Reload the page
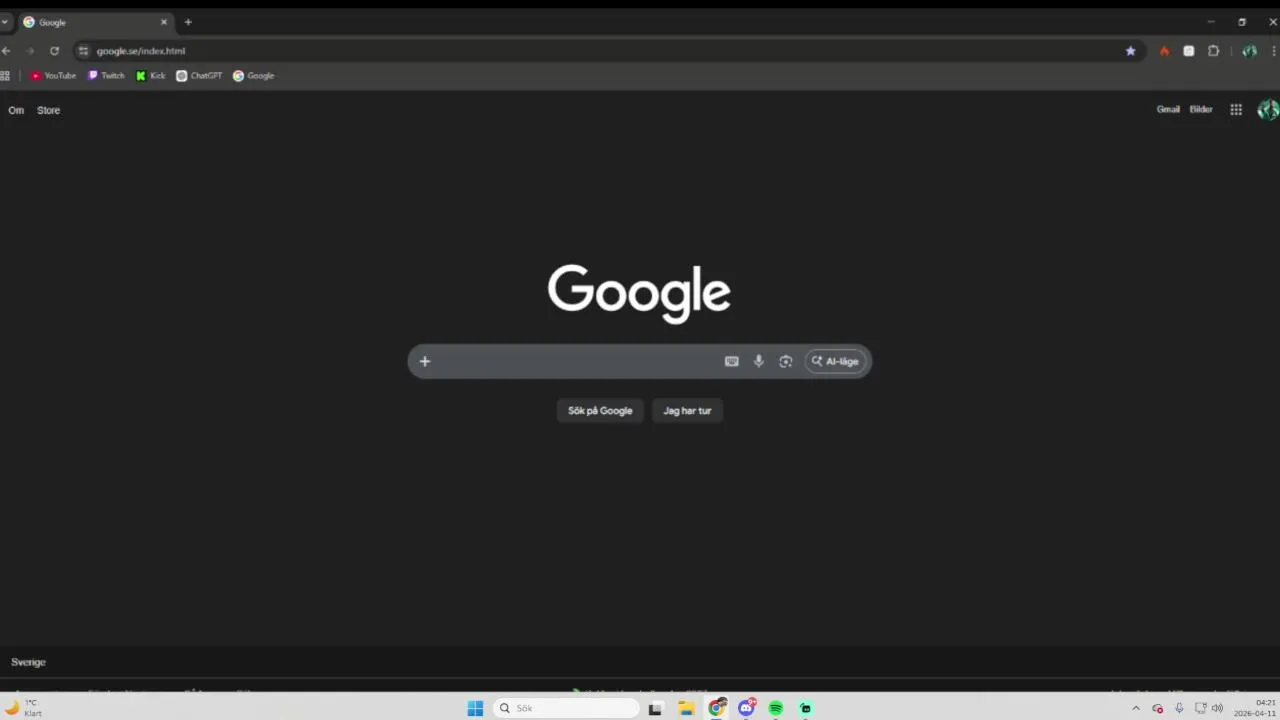 pos(54,51)
